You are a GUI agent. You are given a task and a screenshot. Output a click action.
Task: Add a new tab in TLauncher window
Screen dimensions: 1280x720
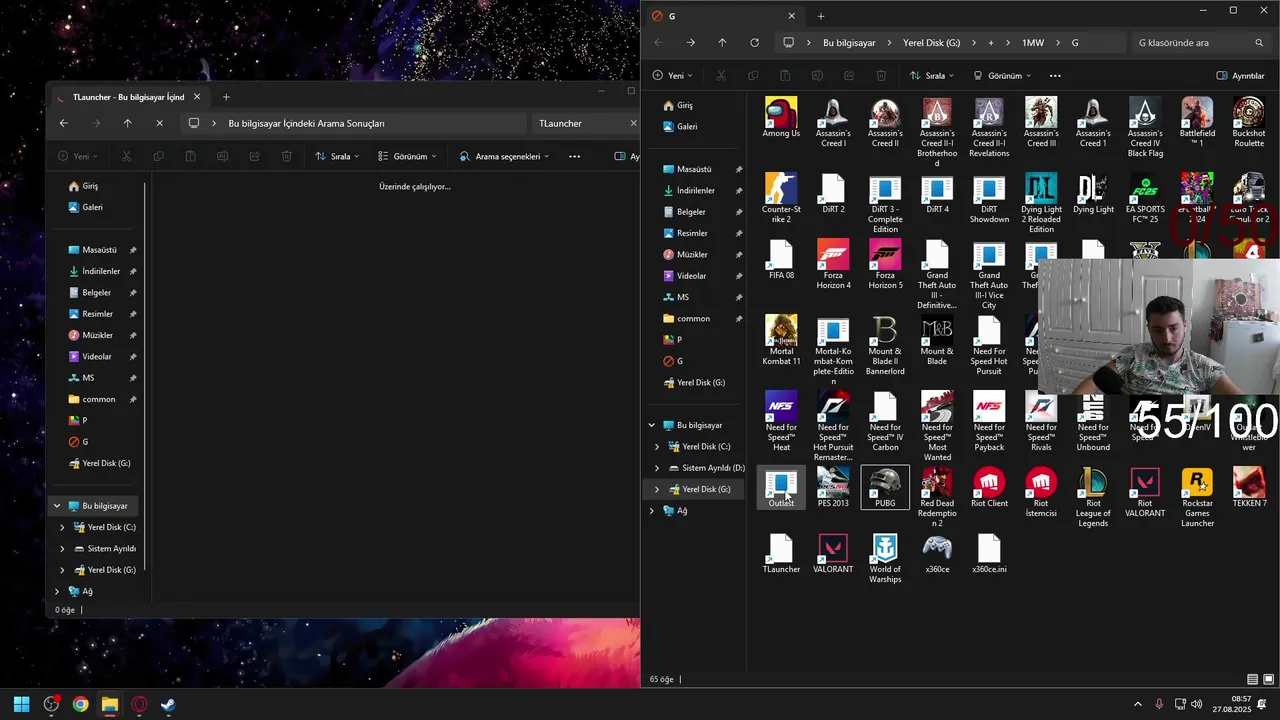pos(226,97)
